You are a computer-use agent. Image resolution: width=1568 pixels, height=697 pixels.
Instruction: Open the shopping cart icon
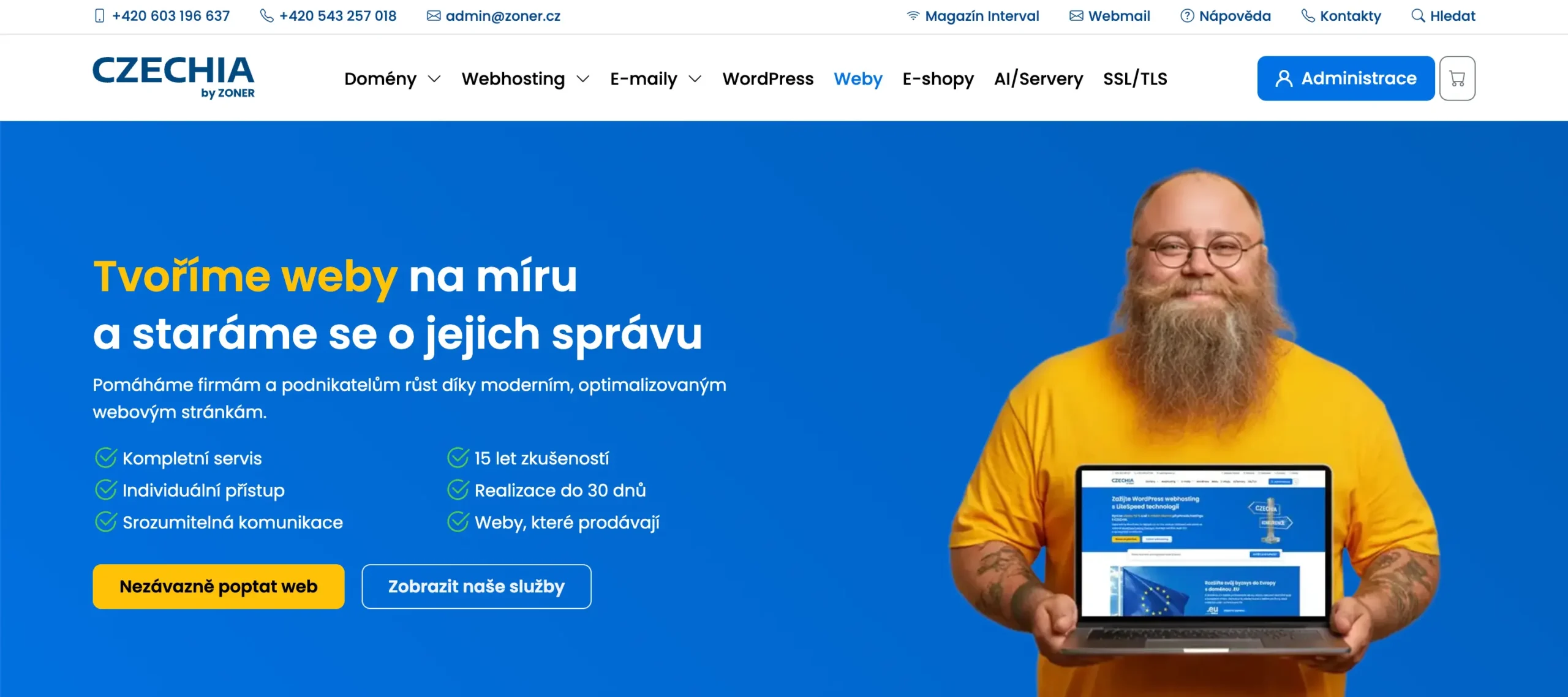pyautogui.click(x=1457, y=78)
